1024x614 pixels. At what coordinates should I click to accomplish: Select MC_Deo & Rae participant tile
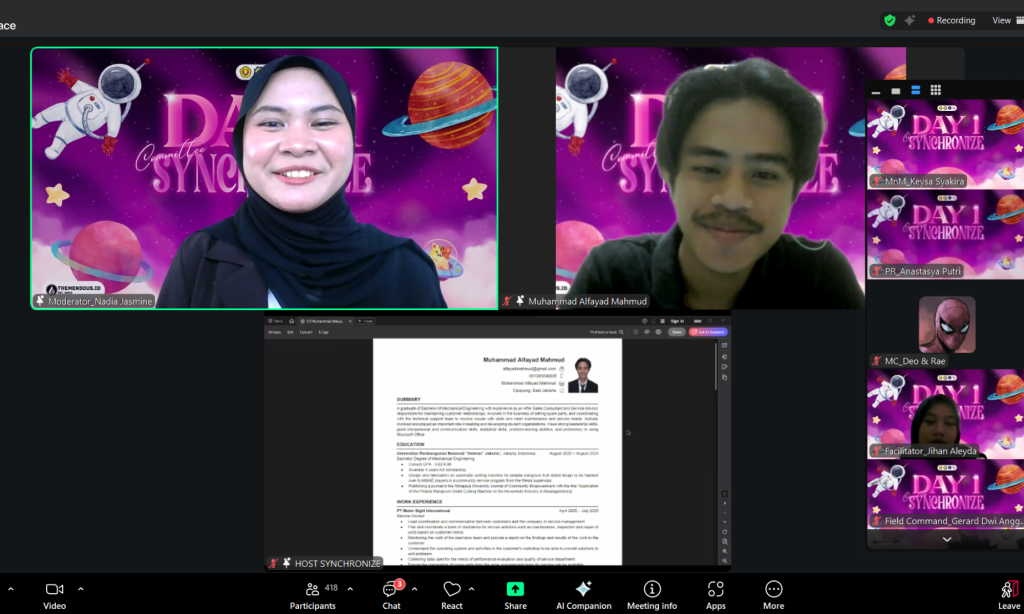(946, 325)
